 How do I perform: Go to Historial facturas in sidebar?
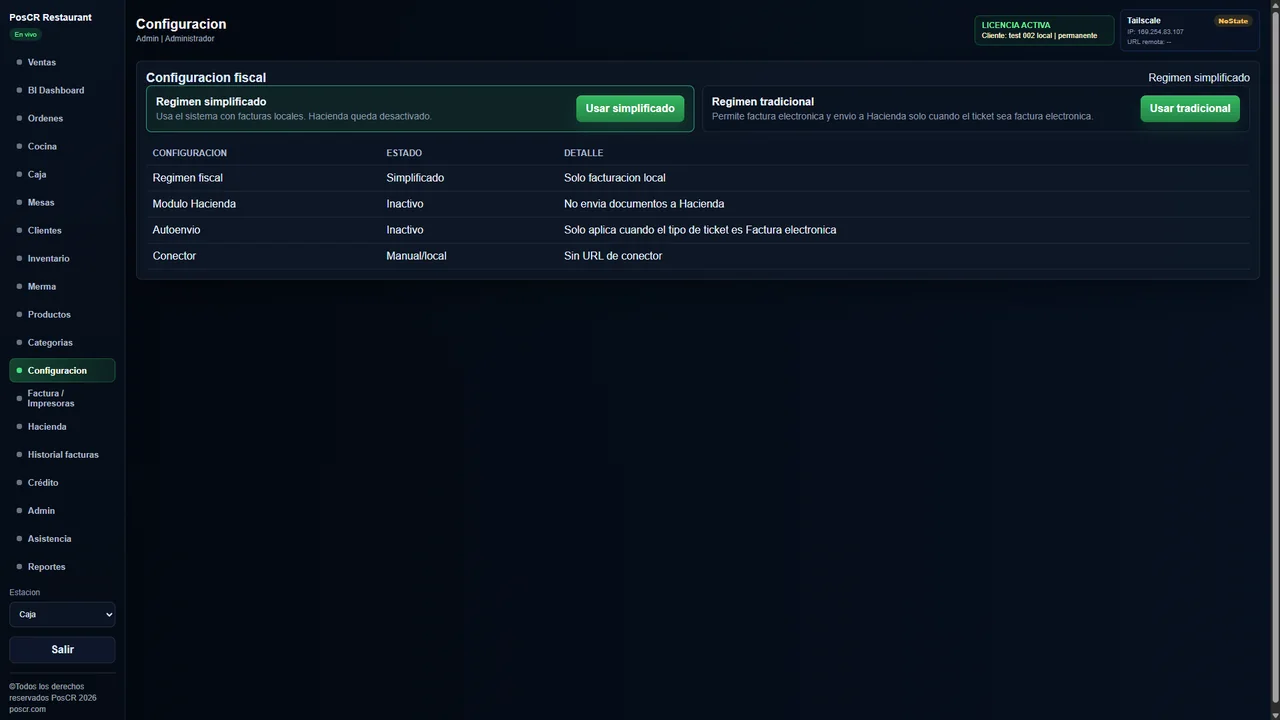click(62, 454)
